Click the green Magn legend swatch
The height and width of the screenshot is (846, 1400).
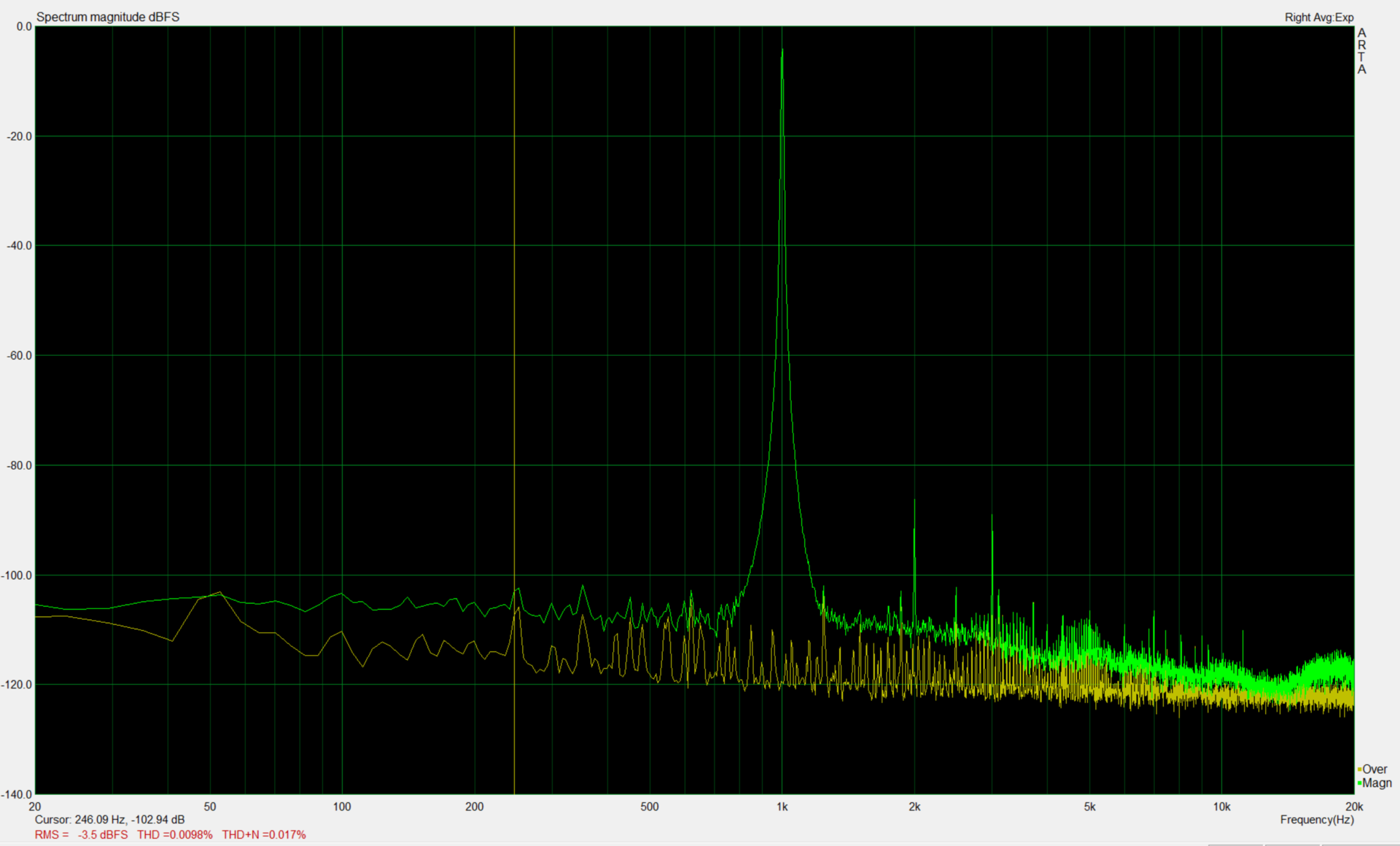[1360, 783]
